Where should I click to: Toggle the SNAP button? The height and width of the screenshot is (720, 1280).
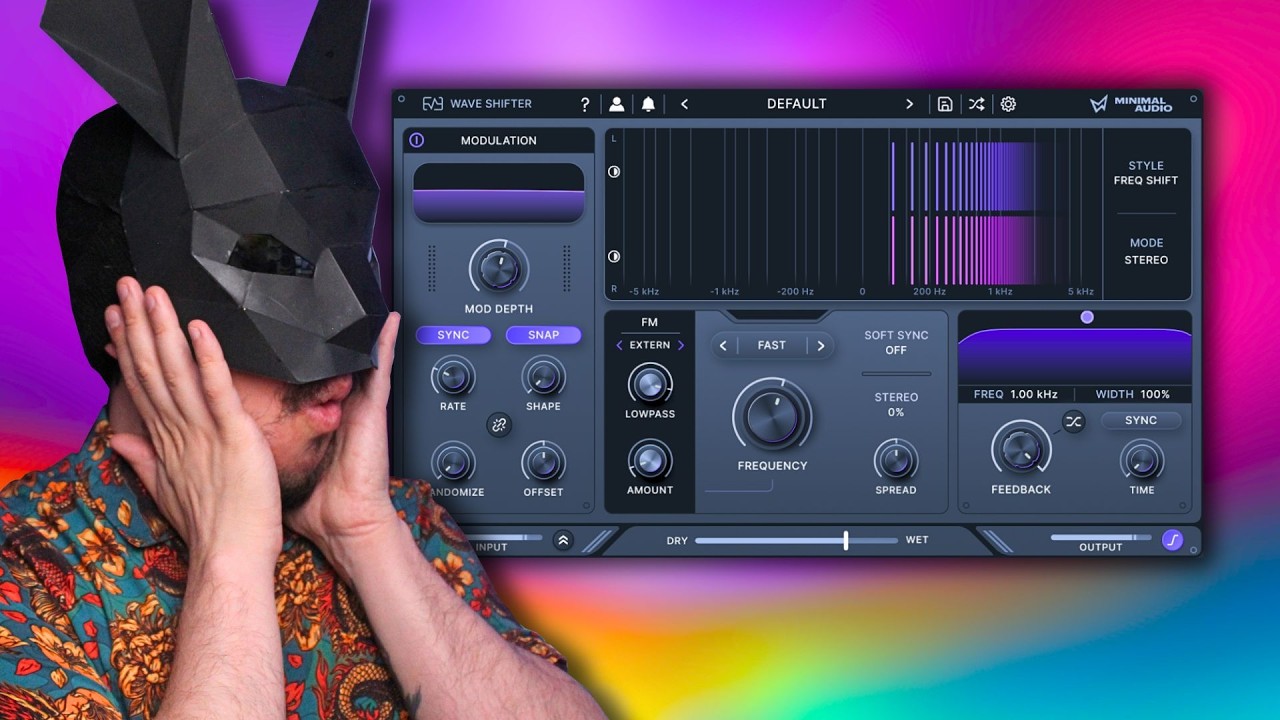click(543, 335)
